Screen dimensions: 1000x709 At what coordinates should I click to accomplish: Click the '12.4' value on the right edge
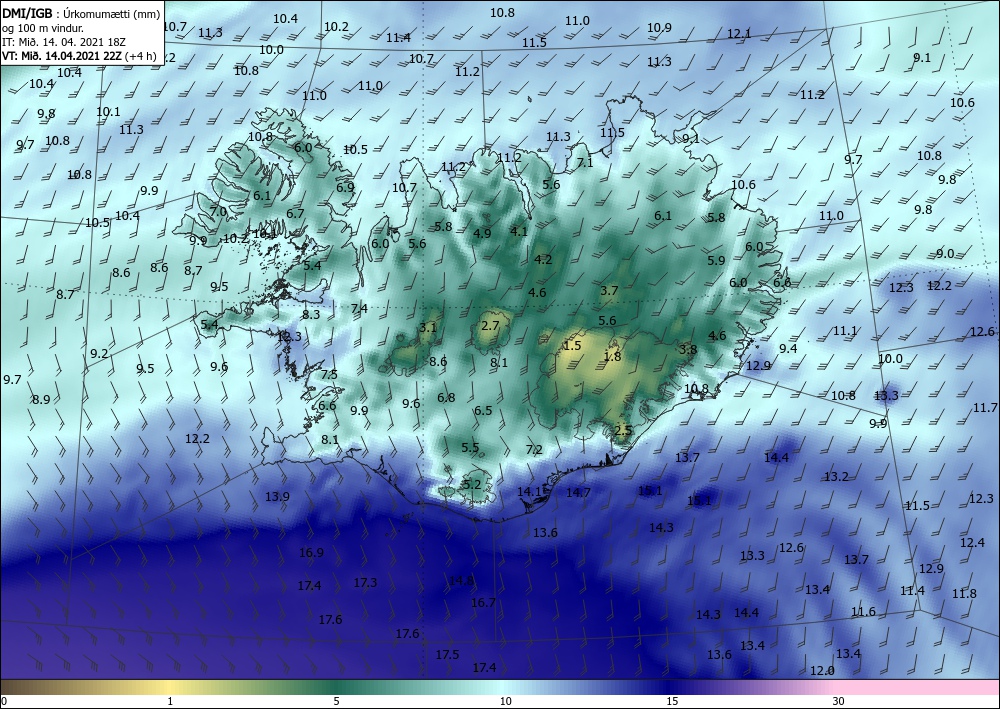point(972,543)
